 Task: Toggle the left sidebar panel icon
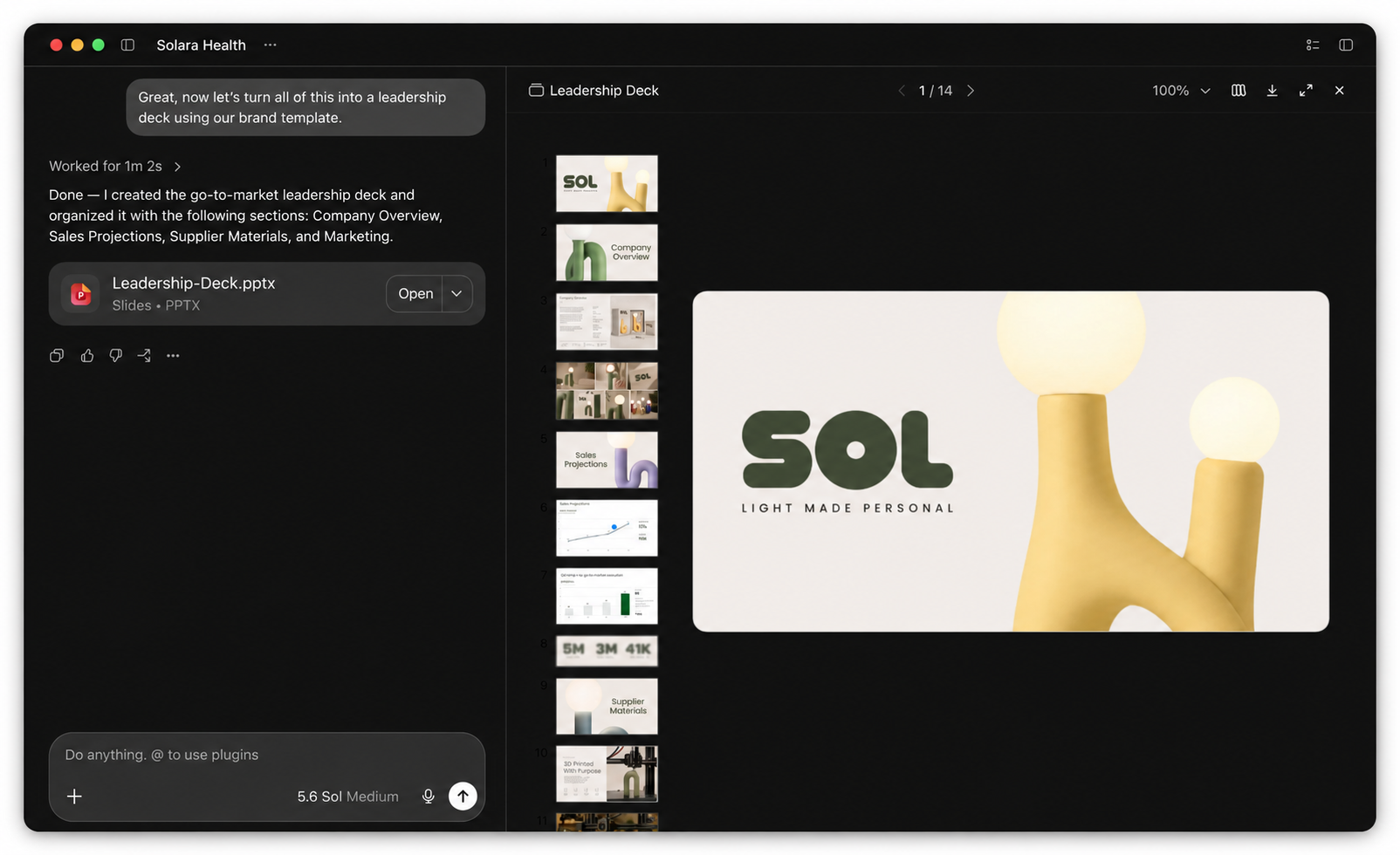tap(127, 44)
